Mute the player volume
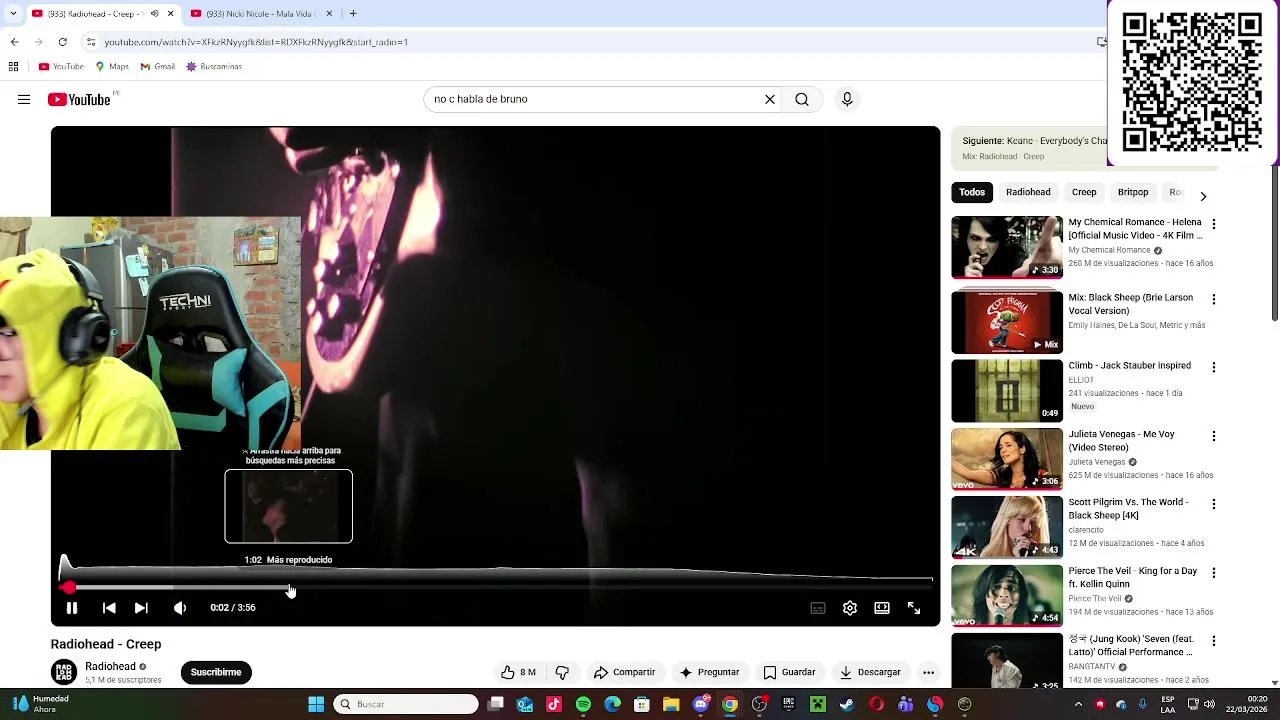Screen dimensions: 1280x720 point(180,607)
